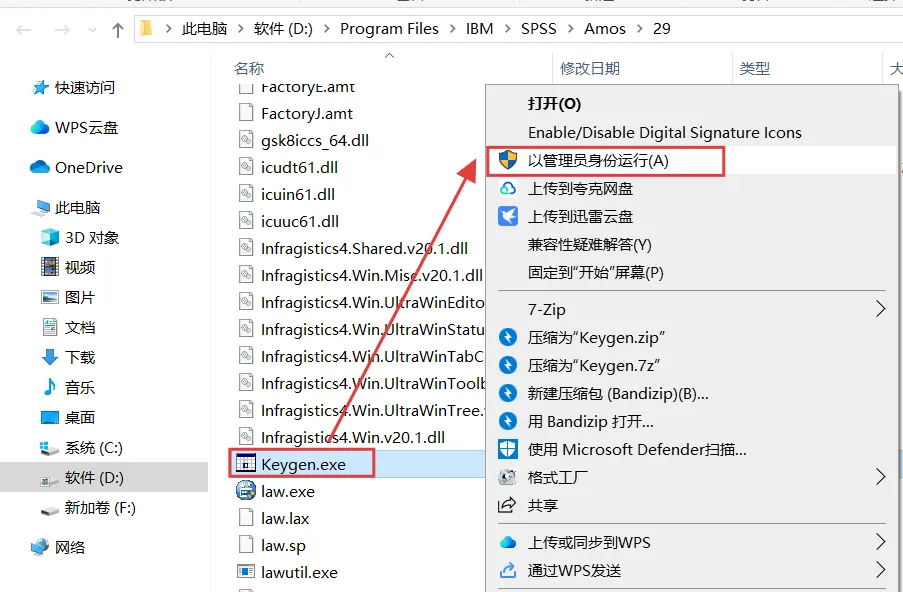
Task: Expand the 通过WPS发送 submenu arrow
Action: pyautogui.click(x=880, y=570)
